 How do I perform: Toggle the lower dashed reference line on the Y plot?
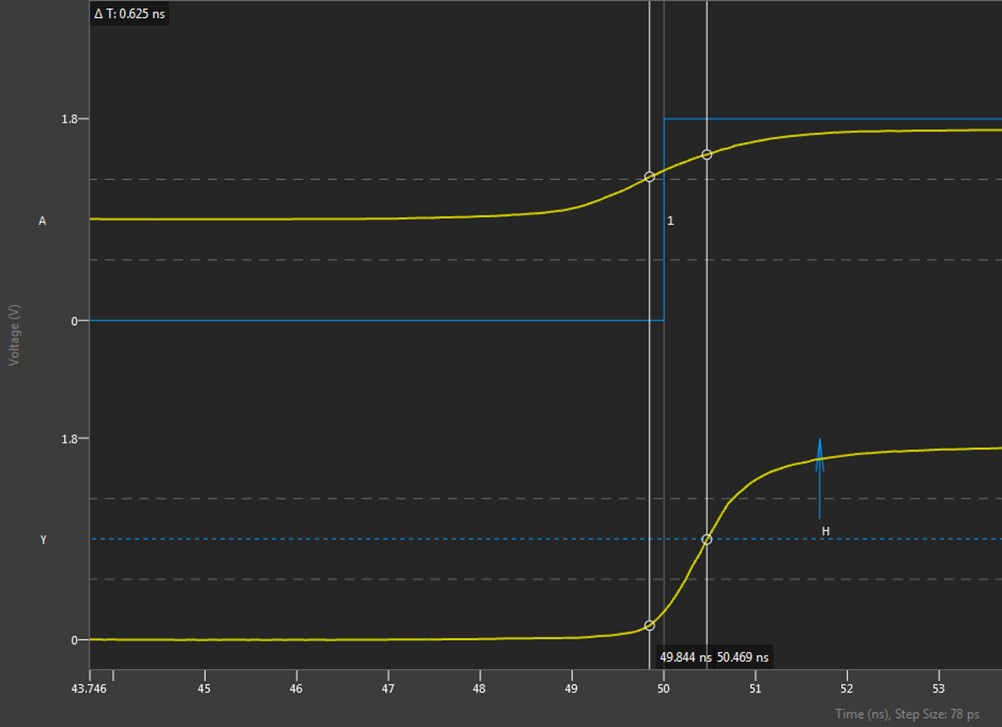tap(300, 578)
